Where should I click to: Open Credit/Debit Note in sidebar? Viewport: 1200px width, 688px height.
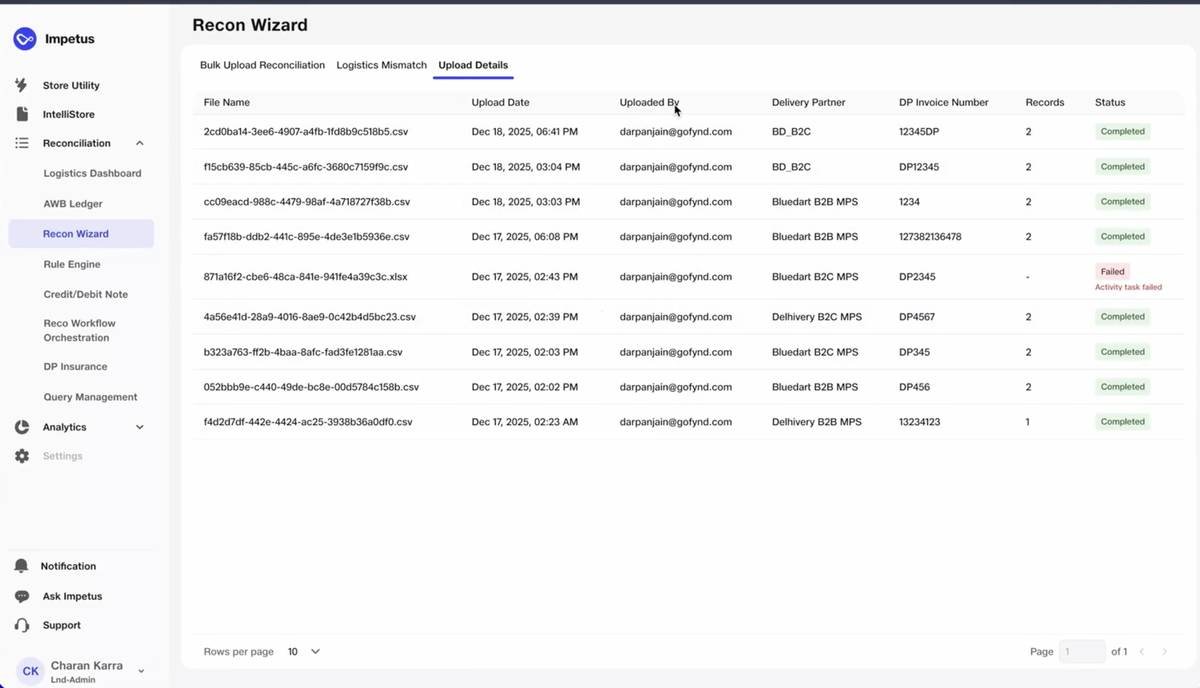[85, 294]
